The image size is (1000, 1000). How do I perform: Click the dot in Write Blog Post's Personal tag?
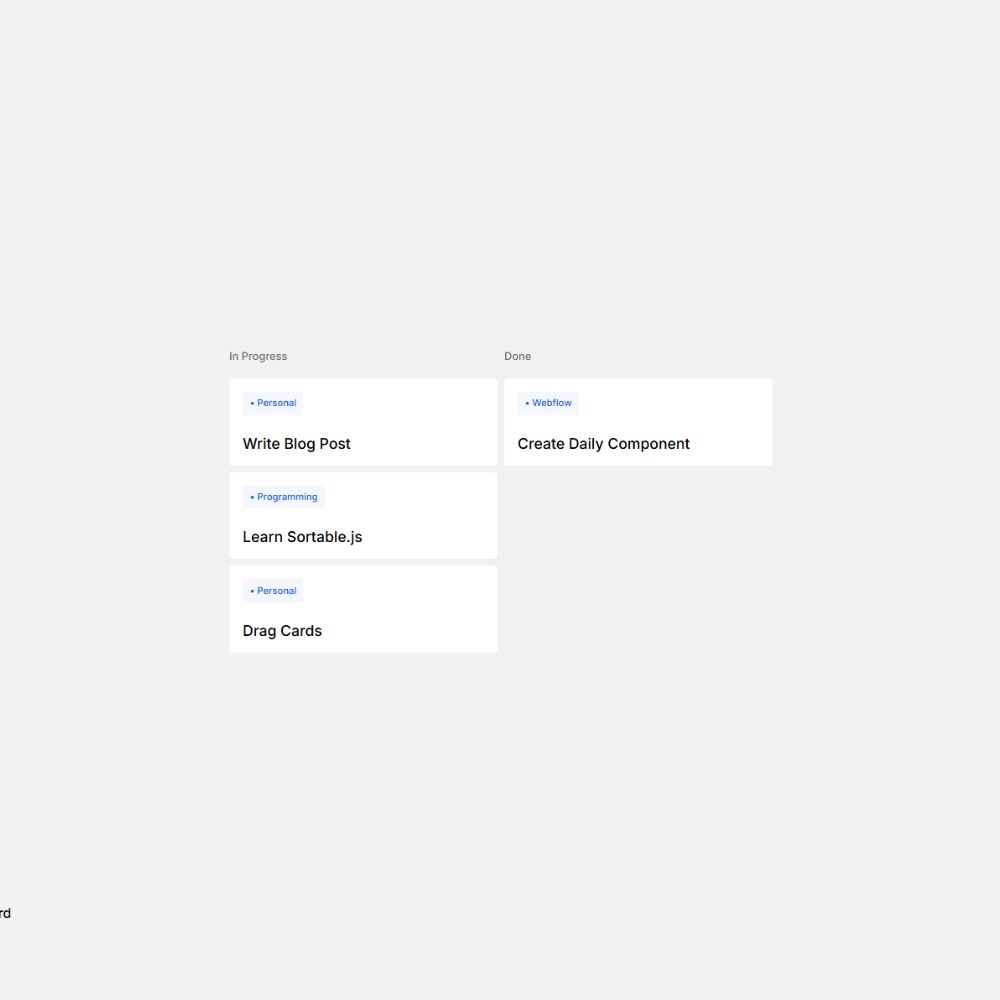click(252, 404)
